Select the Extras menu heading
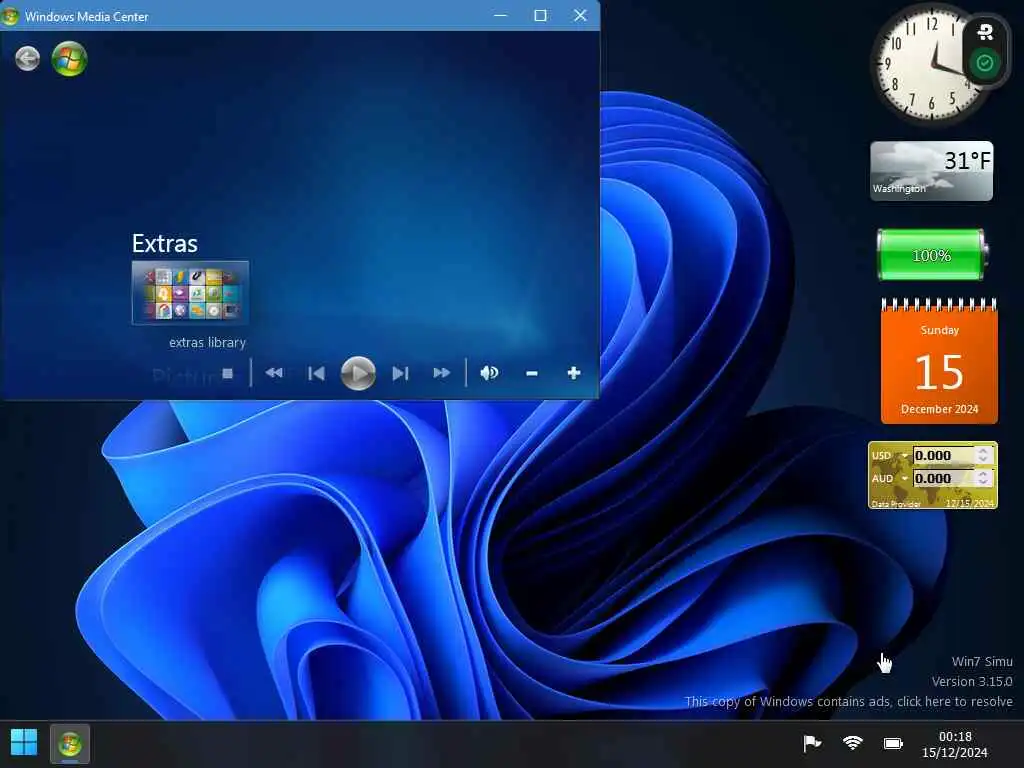The width and height of the screenshot is (1024, 768). (x=165, y=244)
